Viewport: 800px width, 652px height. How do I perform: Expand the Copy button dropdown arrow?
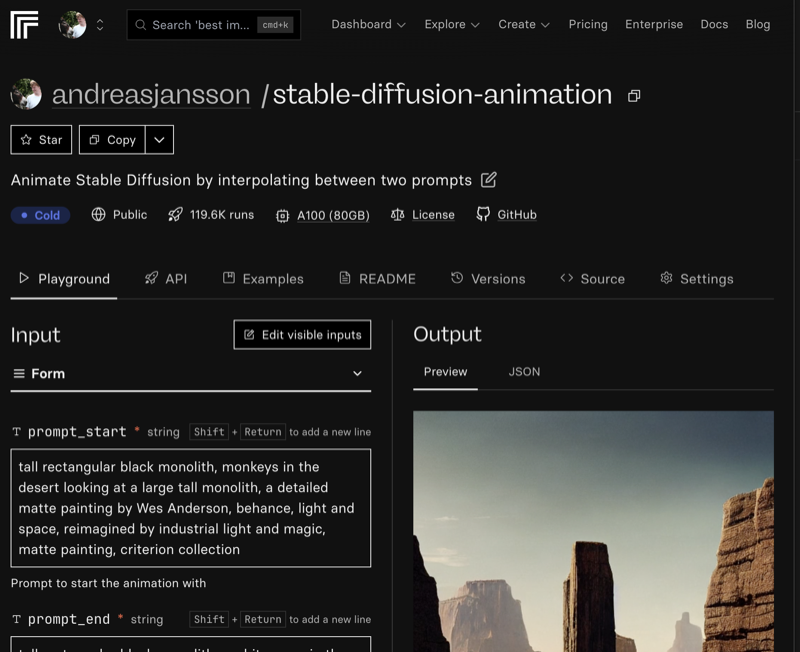(159, 139)
